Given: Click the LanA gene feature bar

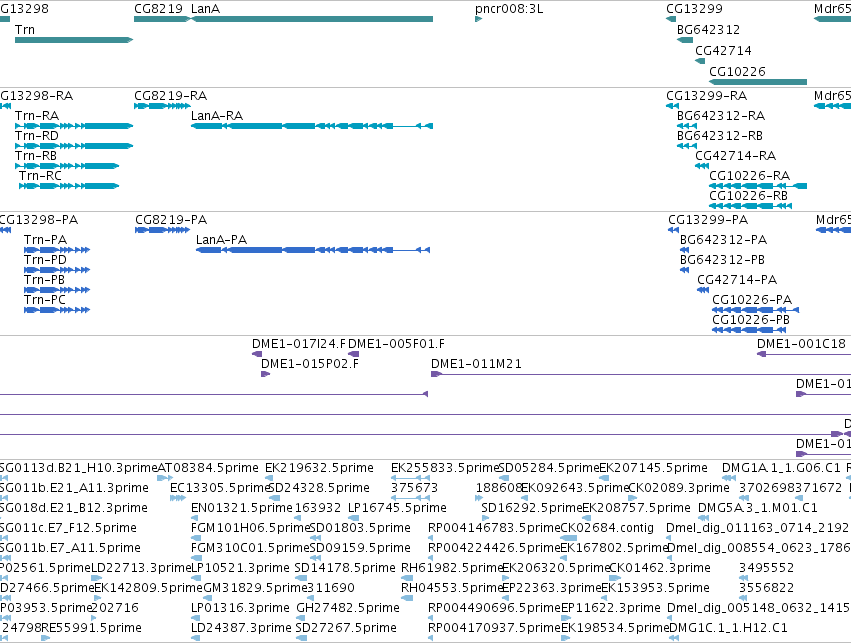Looking at the screenshot, I should point(312,19).
